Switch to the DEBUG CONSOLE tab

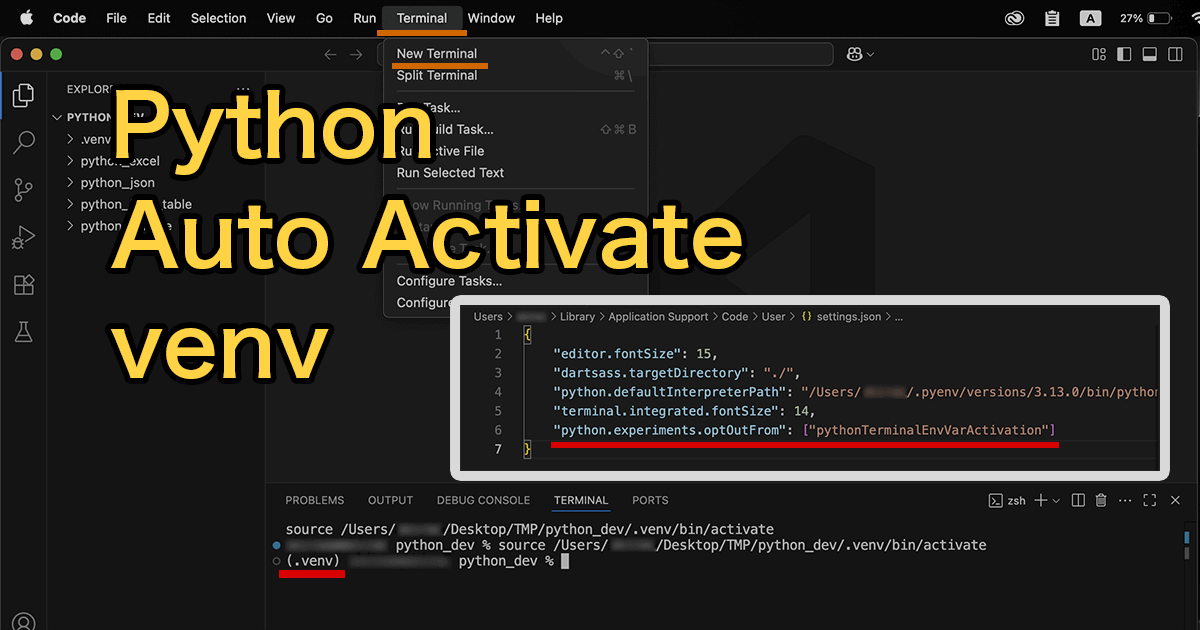(483, 500)
